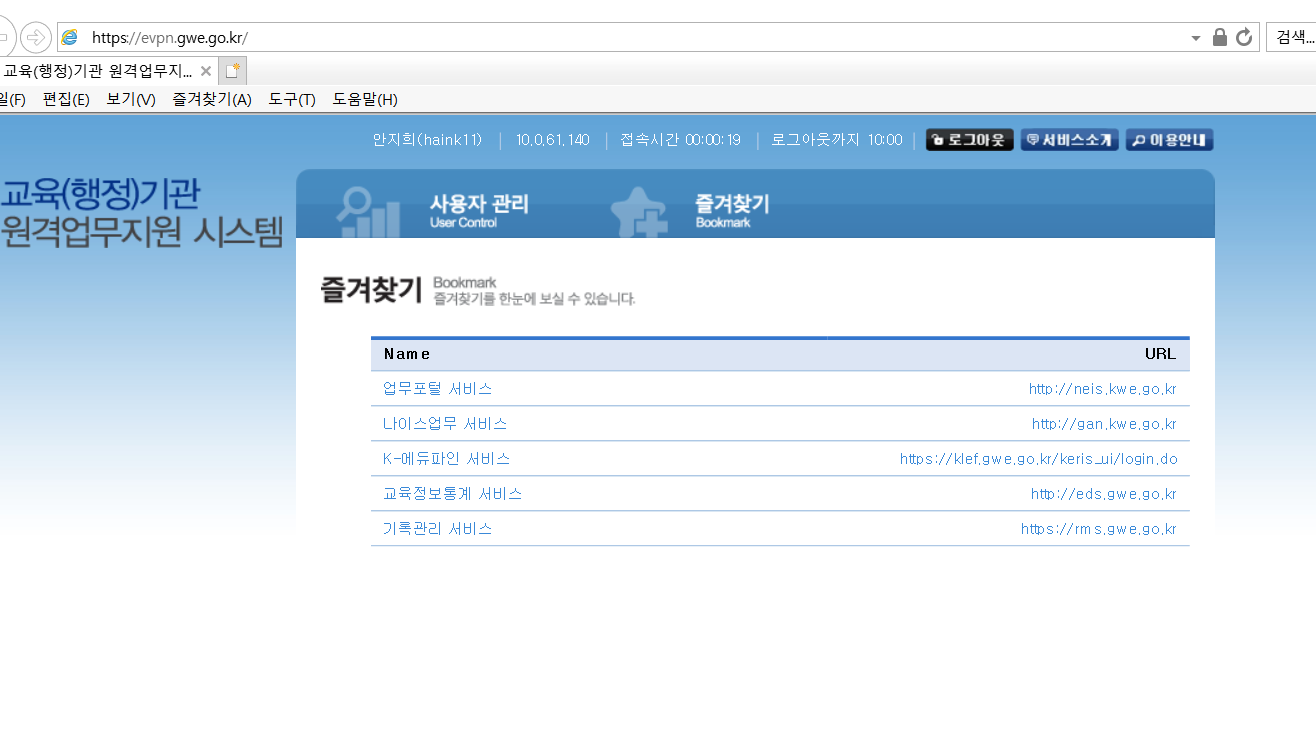Click the 서비스소개 button
Viewport: 1316px width, 731px height.
pos(1069,140)
